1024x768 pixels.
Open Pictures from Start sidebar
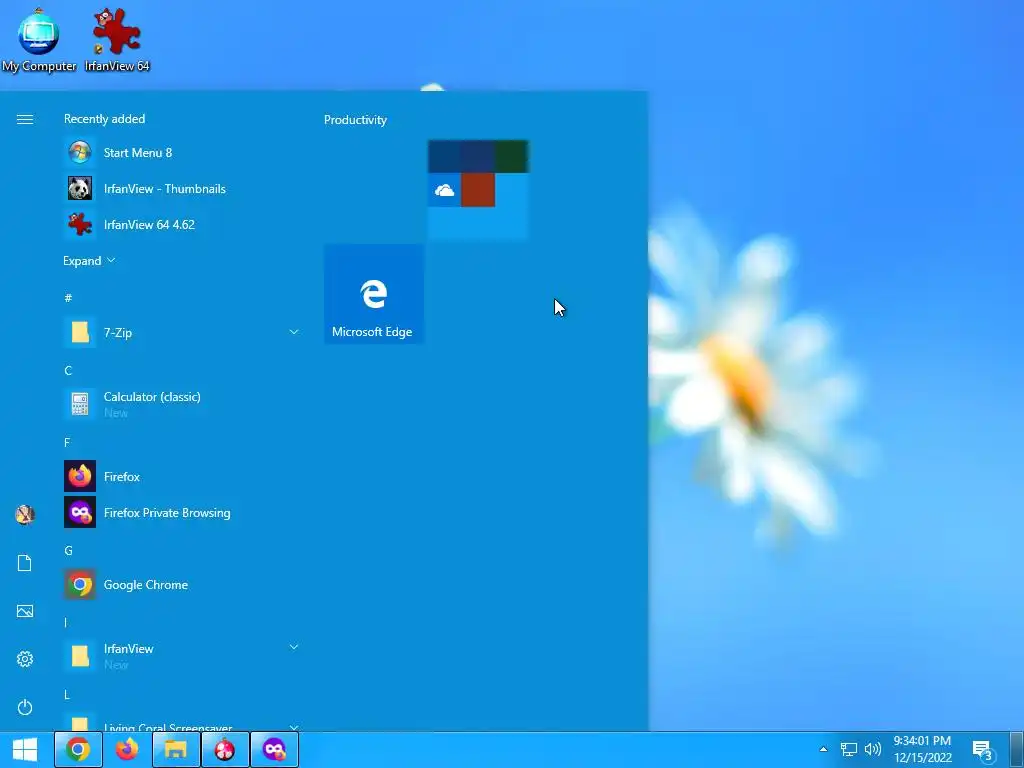pyautogui.click(x=25, y=611)
